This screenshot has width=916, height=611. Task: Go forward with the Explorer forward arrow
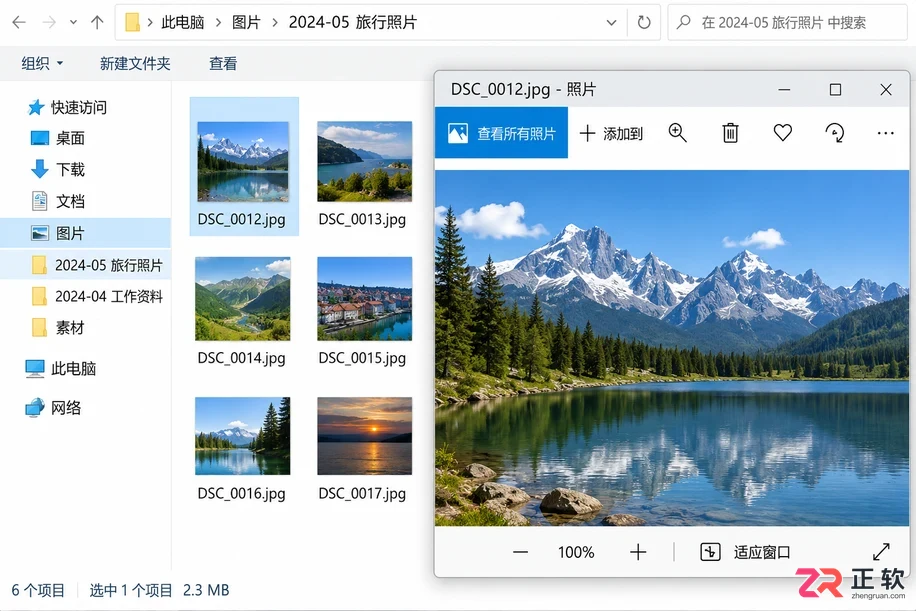(50, 23)
